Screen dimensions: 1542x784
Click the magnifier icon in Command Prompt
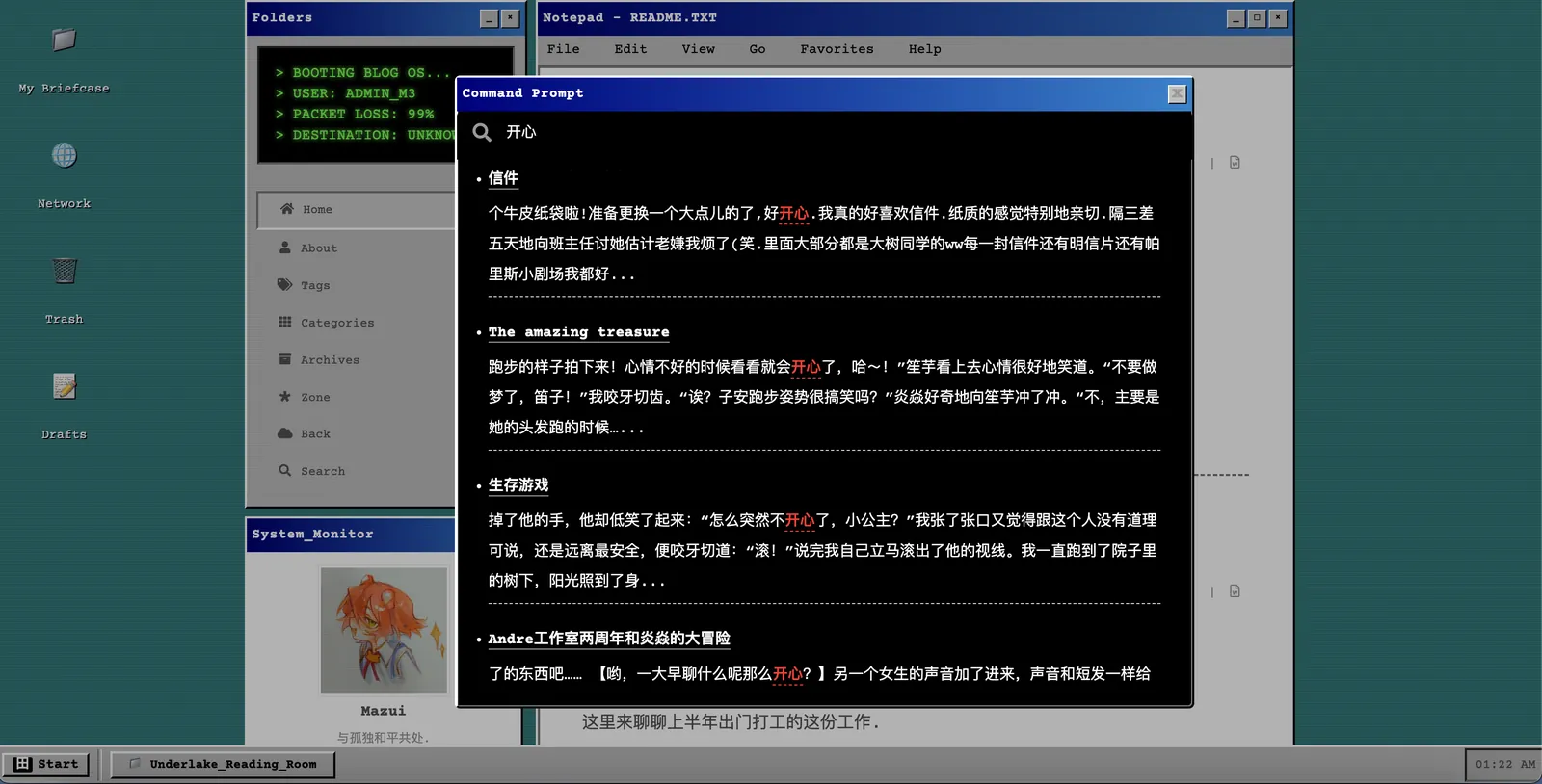click(482, 132)
